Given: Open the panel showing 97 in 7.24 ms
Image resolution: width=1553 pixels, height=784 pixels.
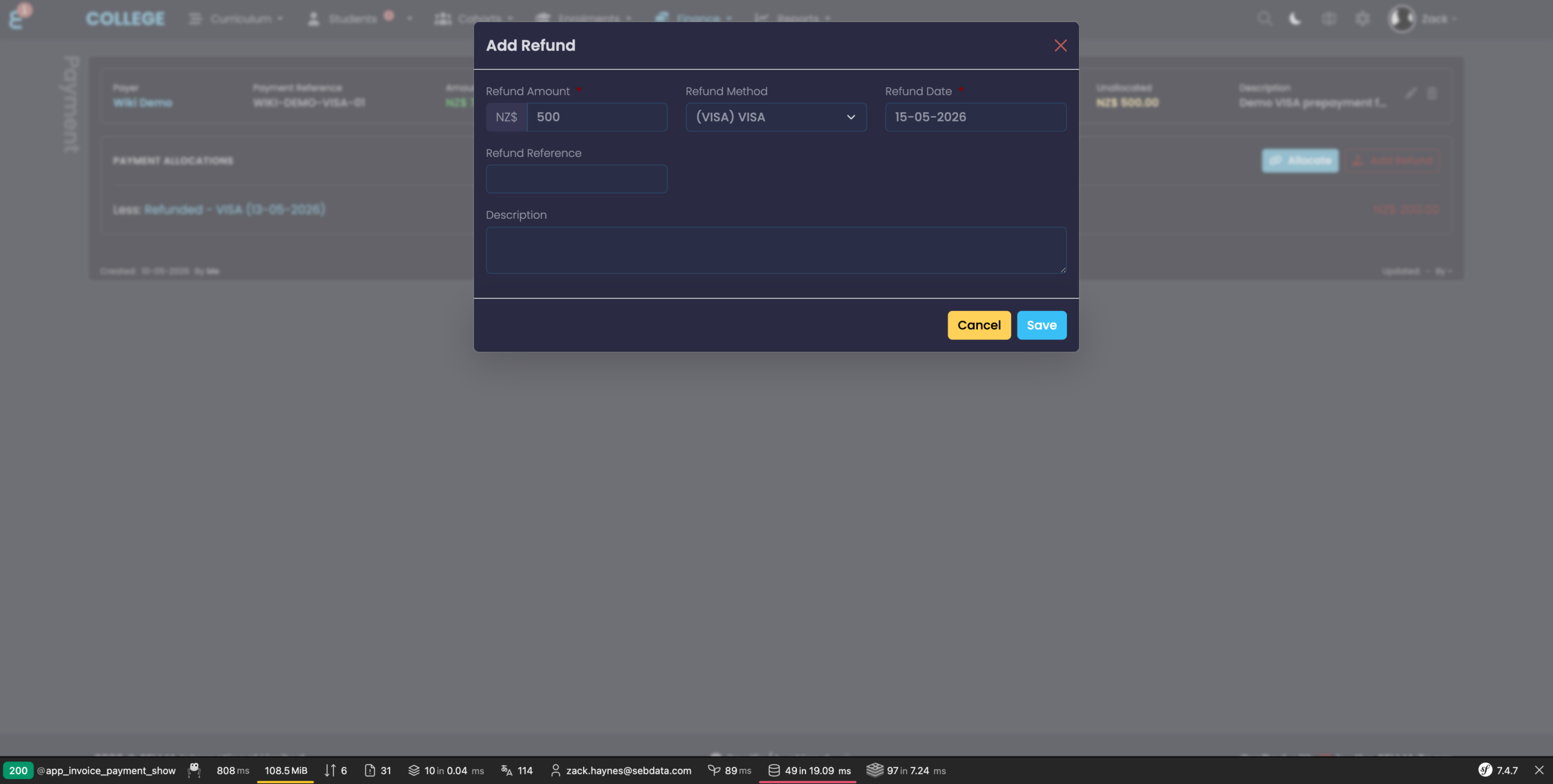Looking at the screenshot, I should pyautogui.click(x=906, y=770).
